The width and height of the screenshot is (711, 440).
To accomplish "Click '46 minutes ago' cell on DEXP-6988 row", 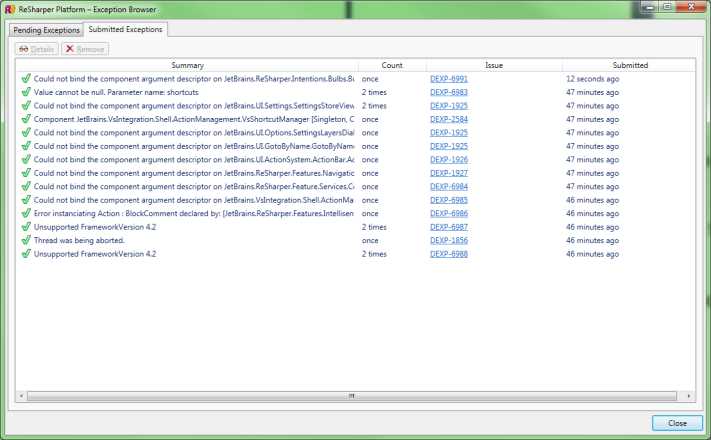I will tap(592, 254).
